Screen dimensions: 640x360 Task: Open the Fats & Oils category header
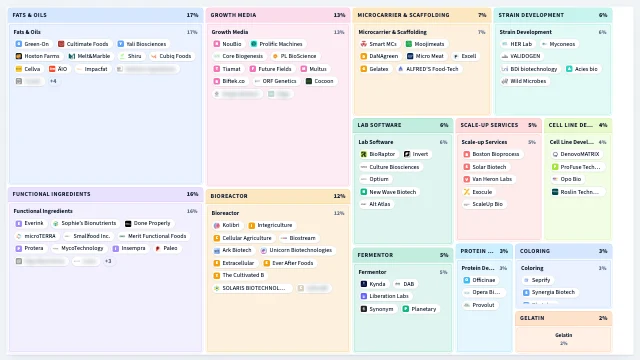[x=105, y=15]
